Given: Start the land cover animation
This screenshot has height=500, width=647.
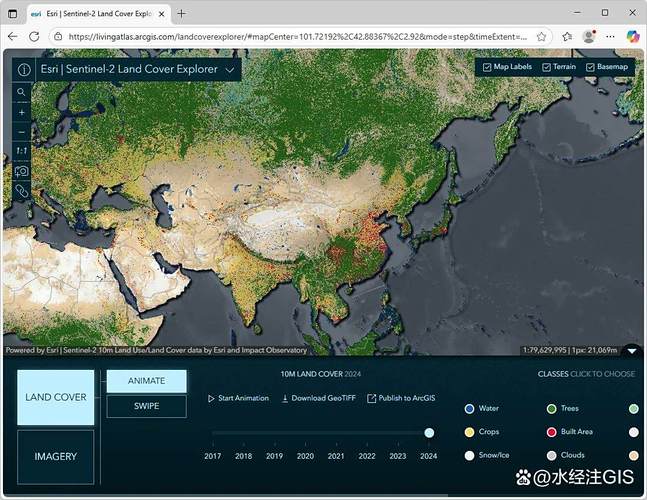Looking at the screenshot, I should pyautogui.click(x=238, y=398).
